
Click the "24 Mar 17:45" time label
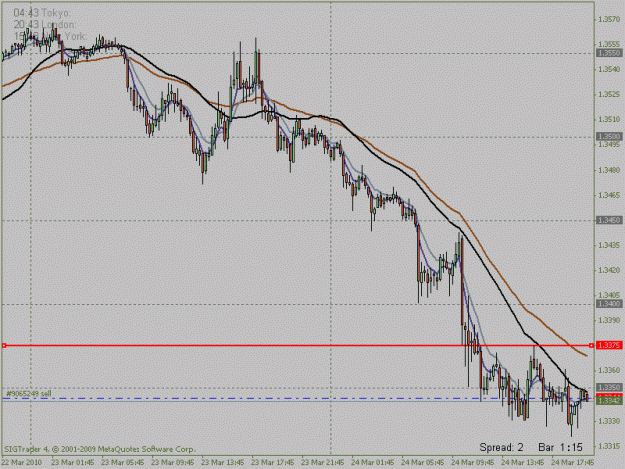(x=573, y=462)
